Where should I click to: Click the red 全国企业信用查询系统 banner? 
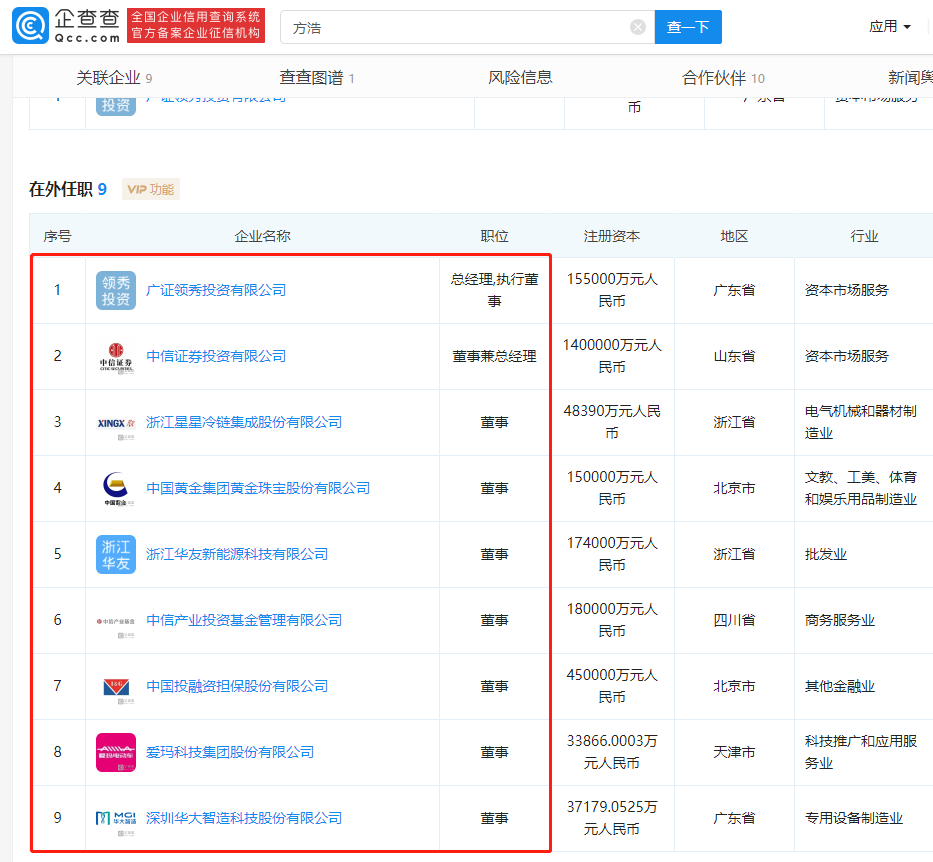tap(196, 25)
